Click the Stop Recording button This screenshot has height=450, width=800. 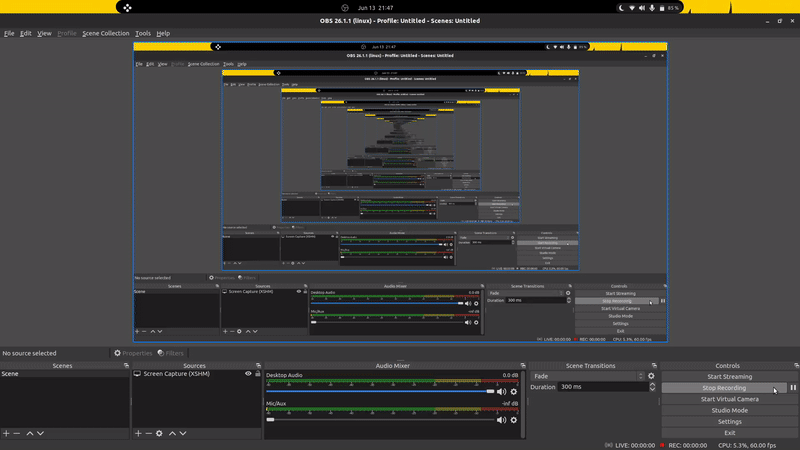[x=724, y=388]
